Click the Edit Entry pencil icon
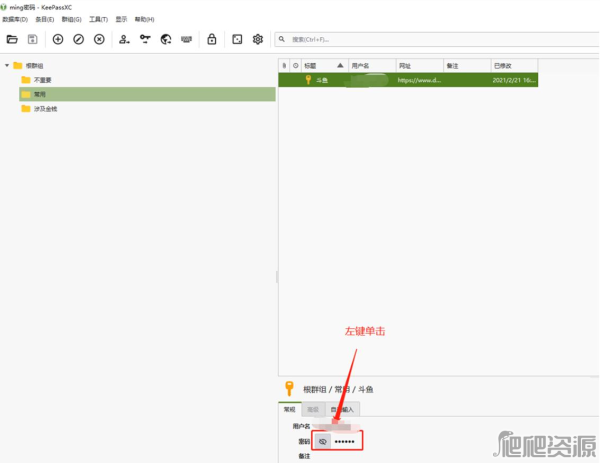Viewport: 600px width, 463px height. click(x=78, y=39)
